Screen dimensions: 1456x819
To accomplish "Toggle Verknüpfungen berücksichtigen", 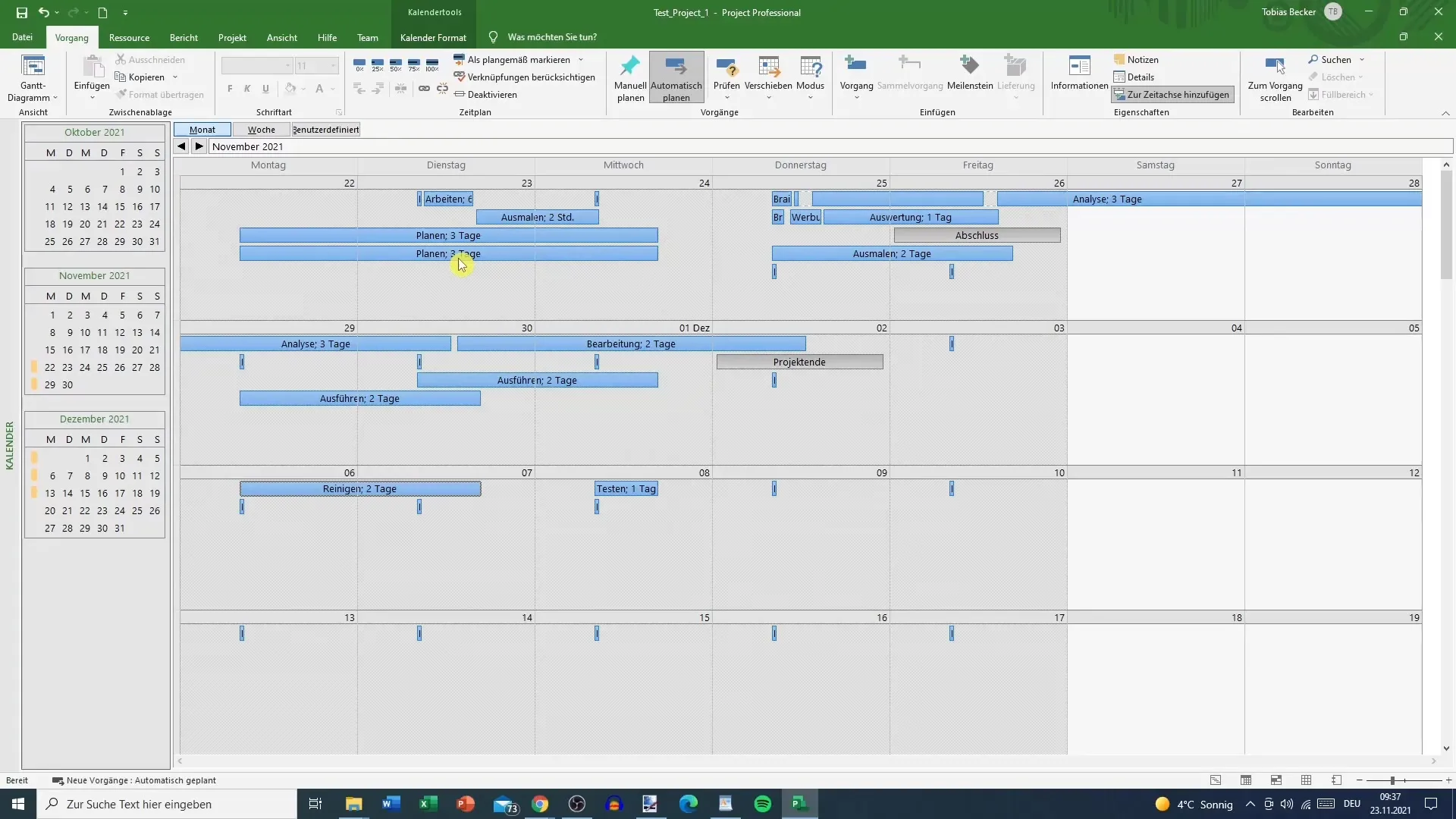I will pyautogui.click(x=524, y=77).
